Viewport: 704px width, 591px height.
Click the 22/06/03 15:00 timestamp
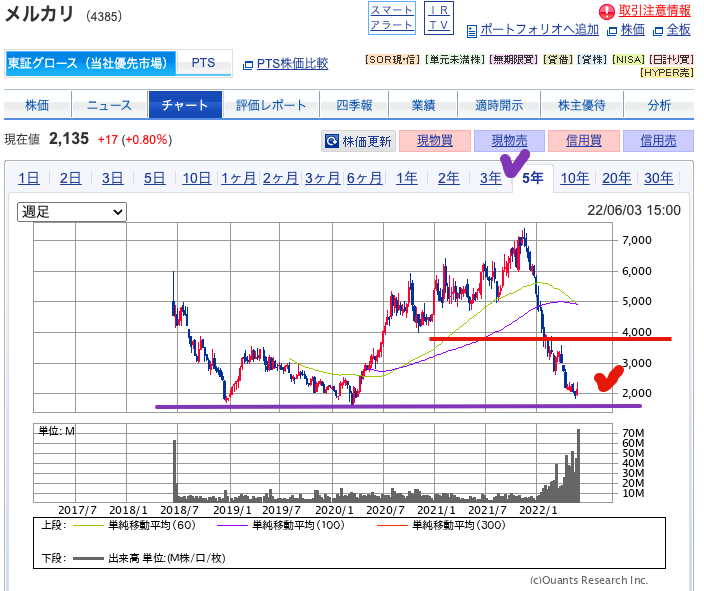pyautogui.click(x=634, y=210)
